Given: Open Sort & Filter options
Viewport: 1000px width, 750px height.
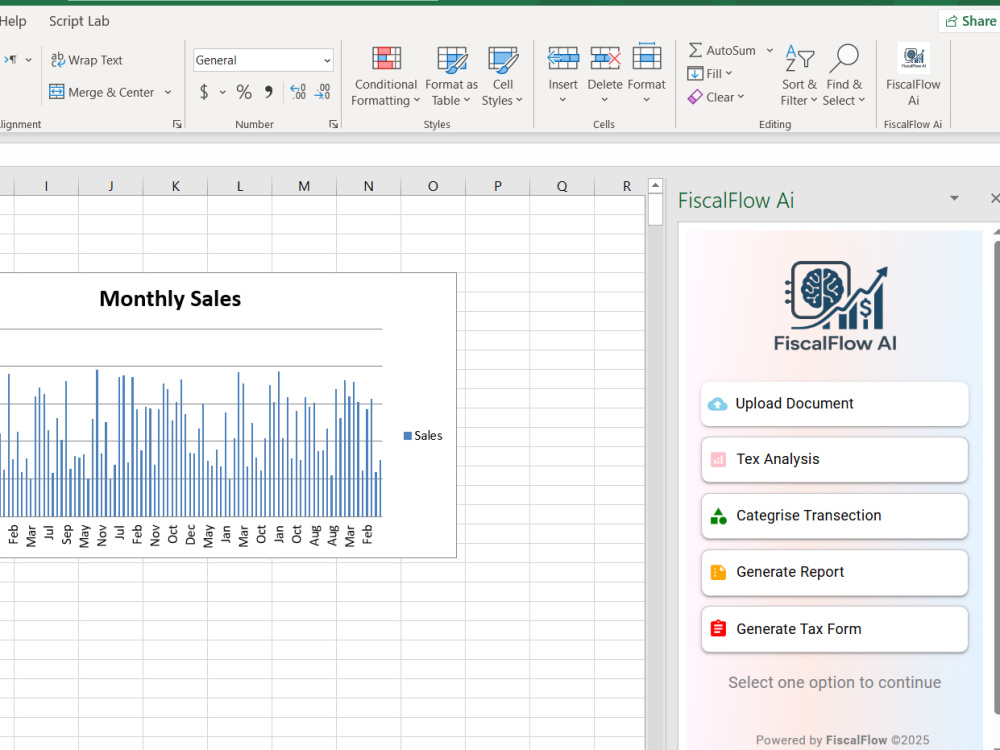Looking at the screenshot, I should coord(798,76).
